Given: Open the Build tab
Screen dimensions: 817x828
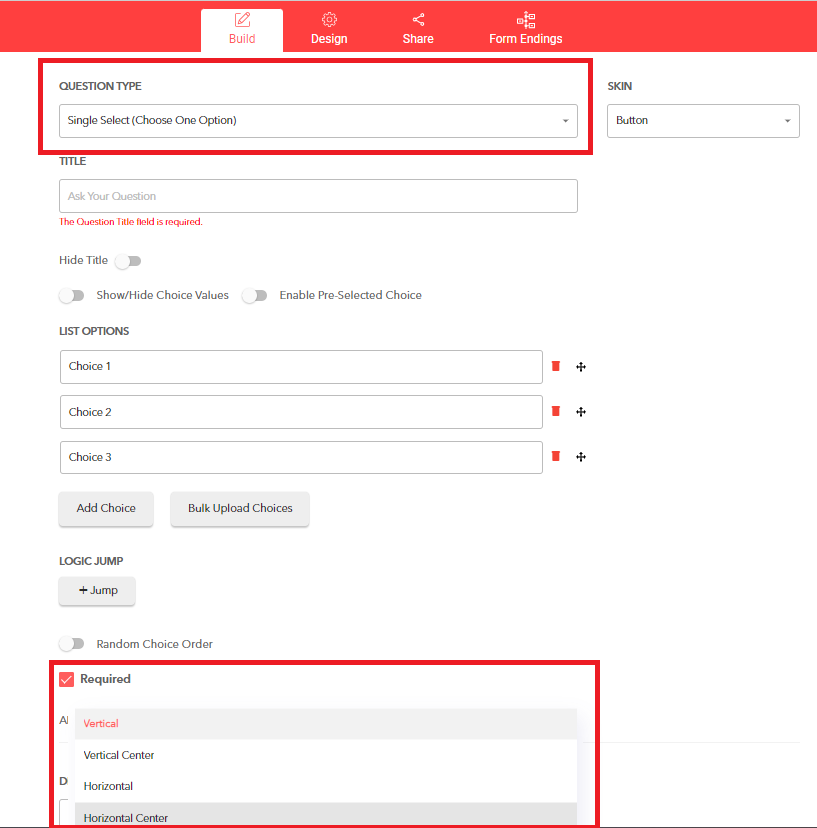Looking at the screenshot, I should (x=242, y=30).
